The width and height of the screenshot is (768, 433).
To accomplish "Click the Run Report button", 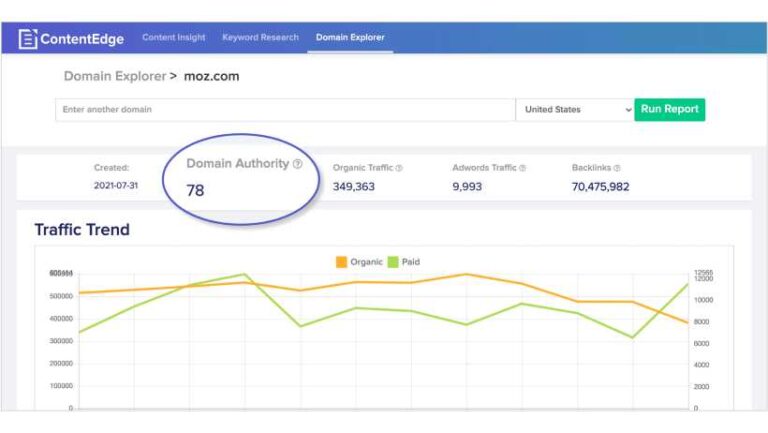I will click(670, 109).
